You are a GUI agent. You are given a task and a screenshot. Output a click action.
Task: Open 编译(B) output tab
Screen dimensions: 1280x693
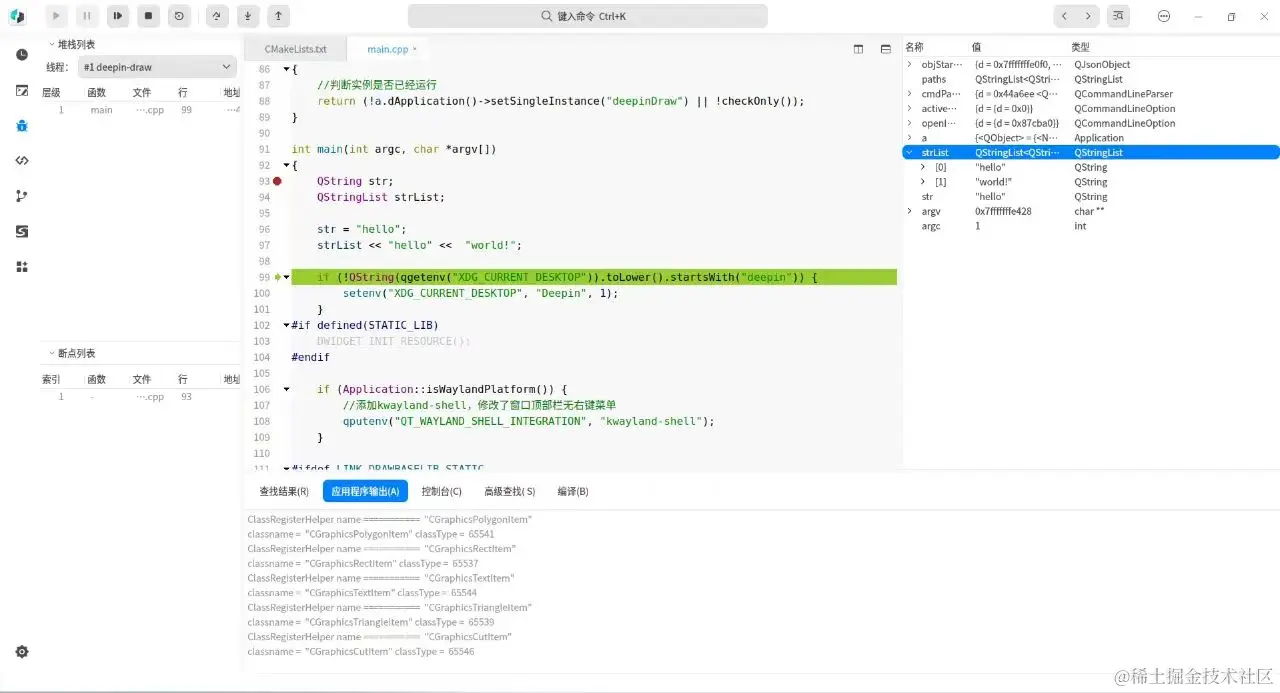point(573,491)
